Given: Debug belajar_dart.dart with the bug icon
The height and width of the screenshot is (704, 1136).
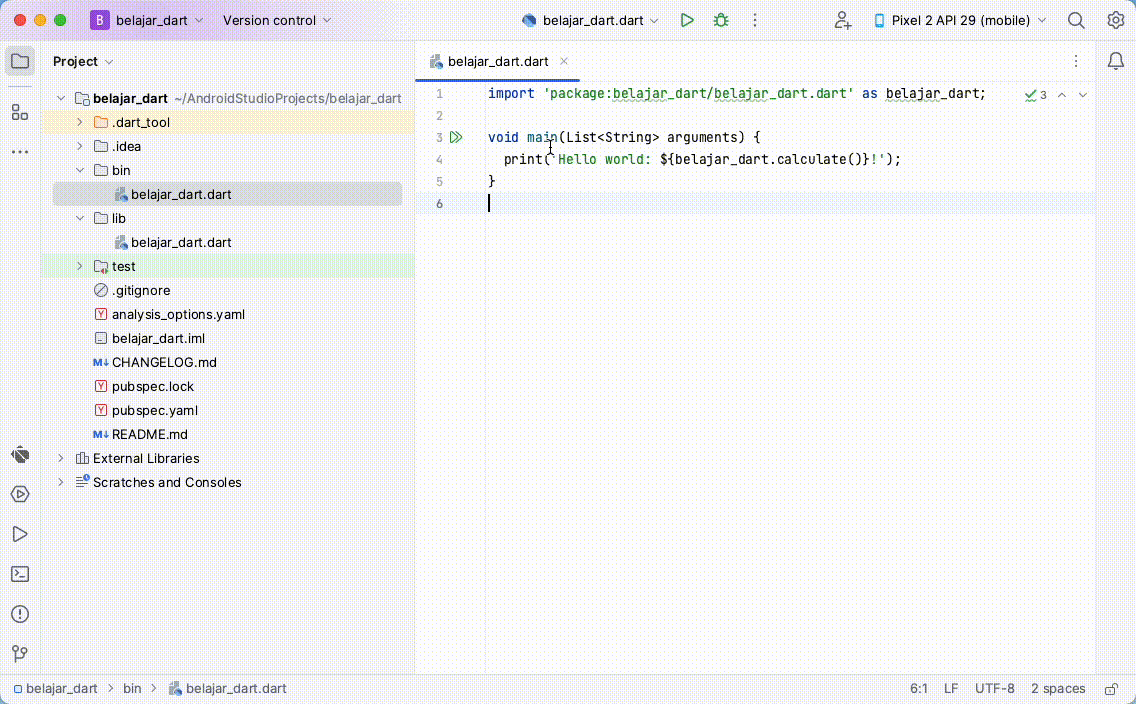Looking at the screenshot, I should click(x=721, y=20).
